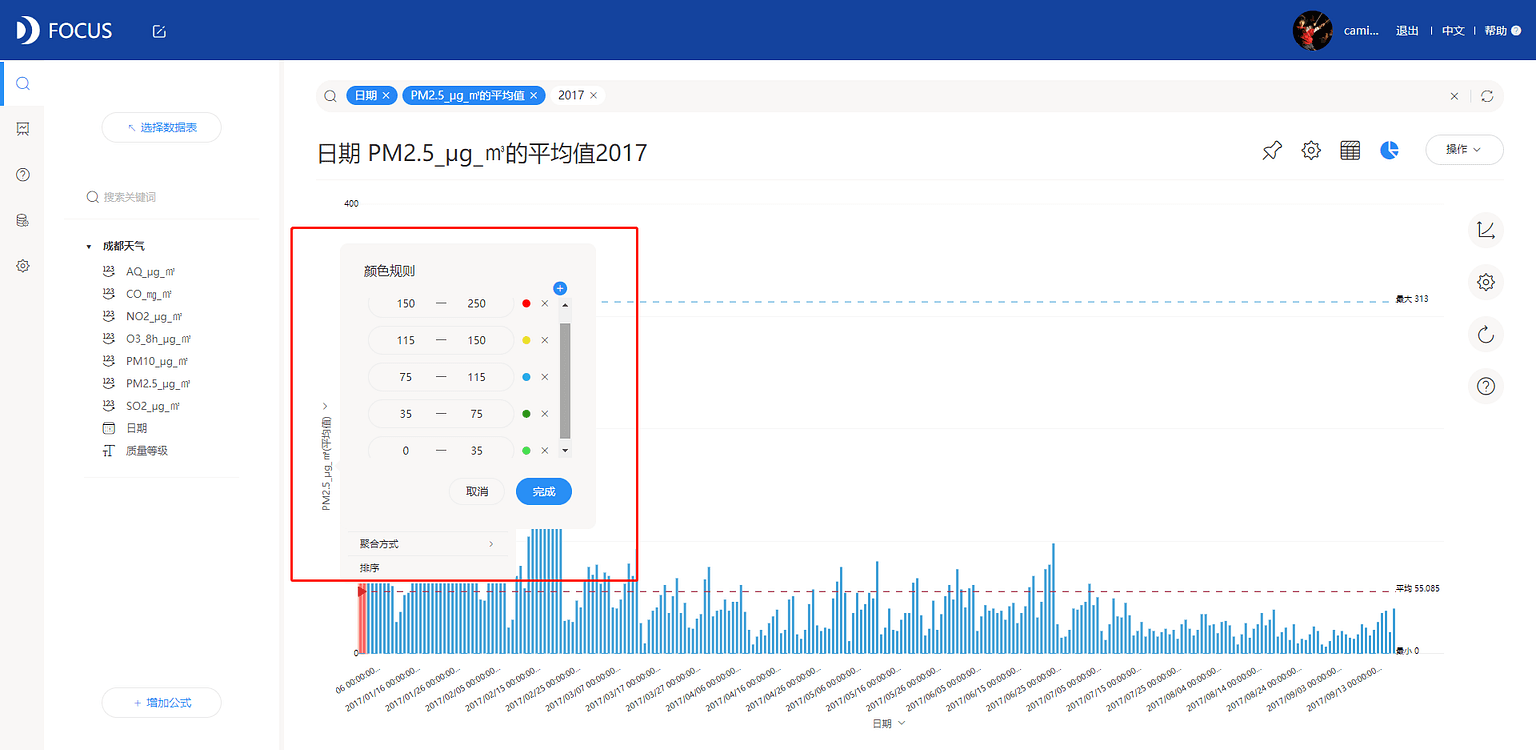The width and height of the screenshot is (1536, 750).
Task: Click the upper bound 250 field of first rule
Action: point(477,303)
